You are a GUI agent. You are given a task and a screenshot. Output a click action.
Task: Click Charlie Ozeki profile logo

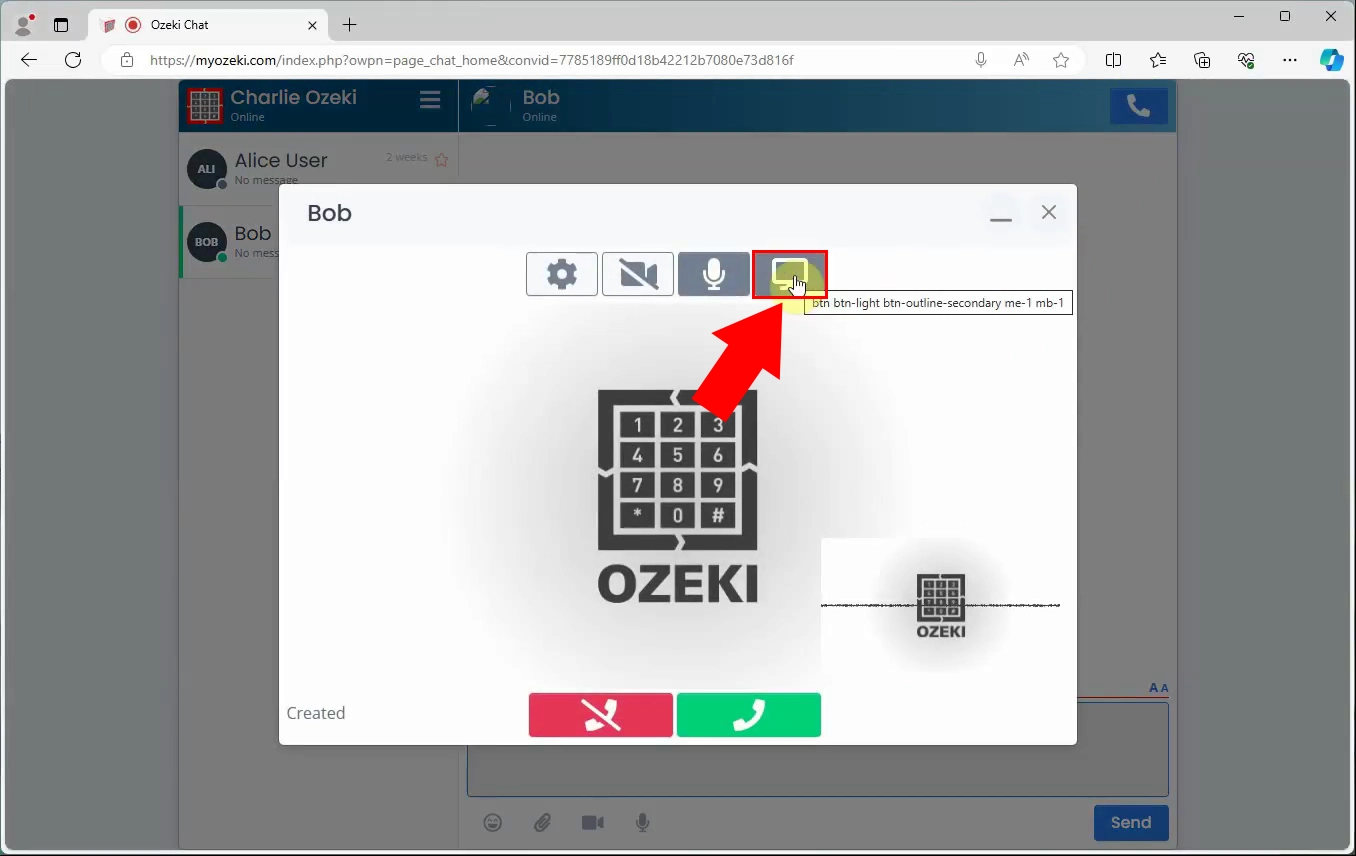[205, 105]
